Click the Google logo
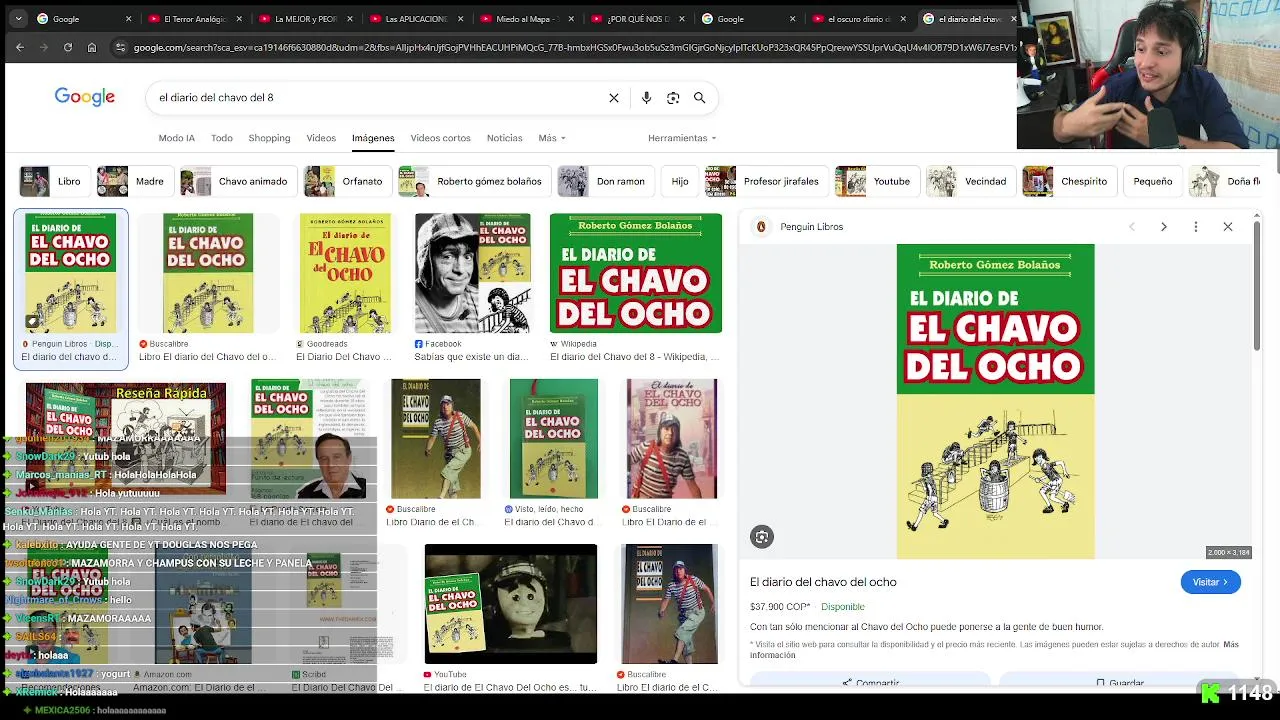1280x720 pixels. point(85,97)
